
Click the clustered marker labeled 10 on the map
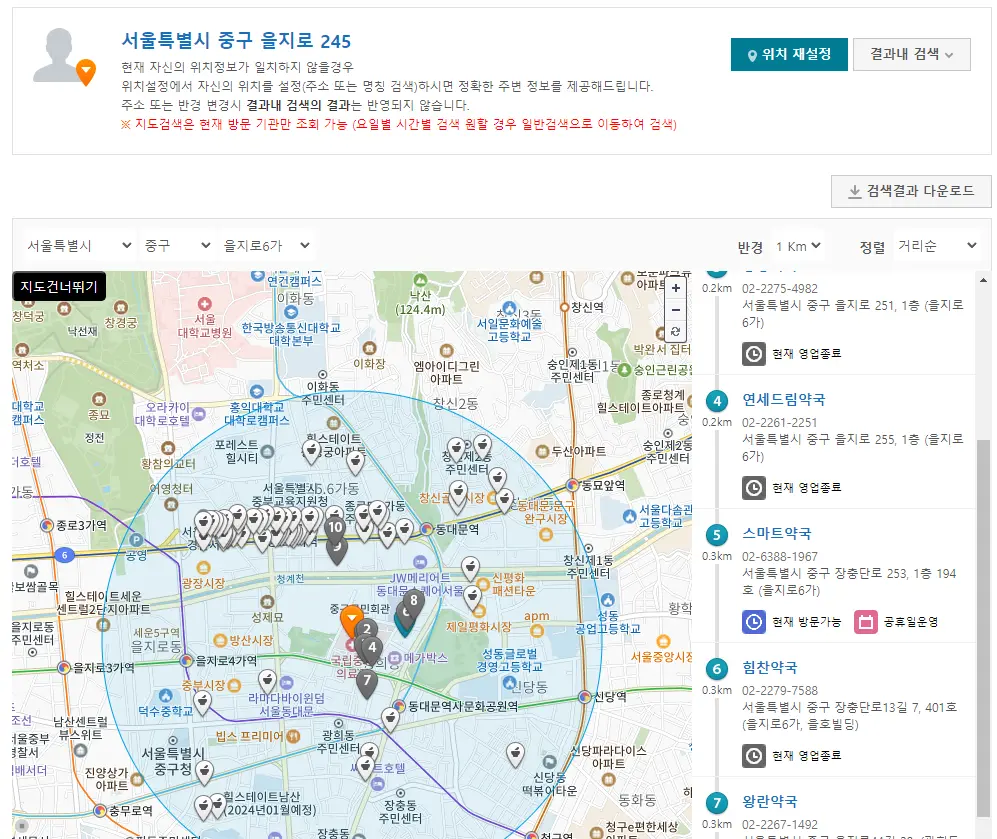coord(333,525)
